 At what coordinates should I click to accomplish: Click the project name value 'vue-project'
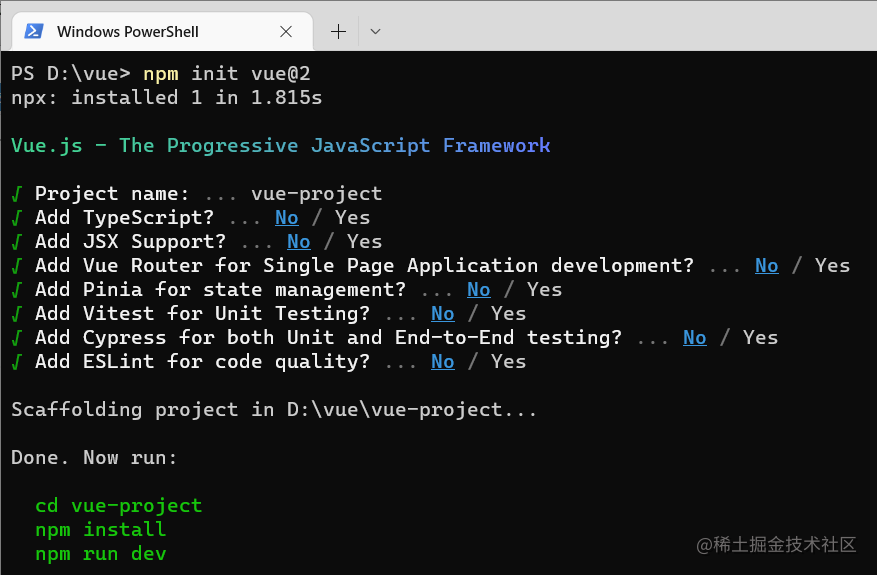(317, 194)
